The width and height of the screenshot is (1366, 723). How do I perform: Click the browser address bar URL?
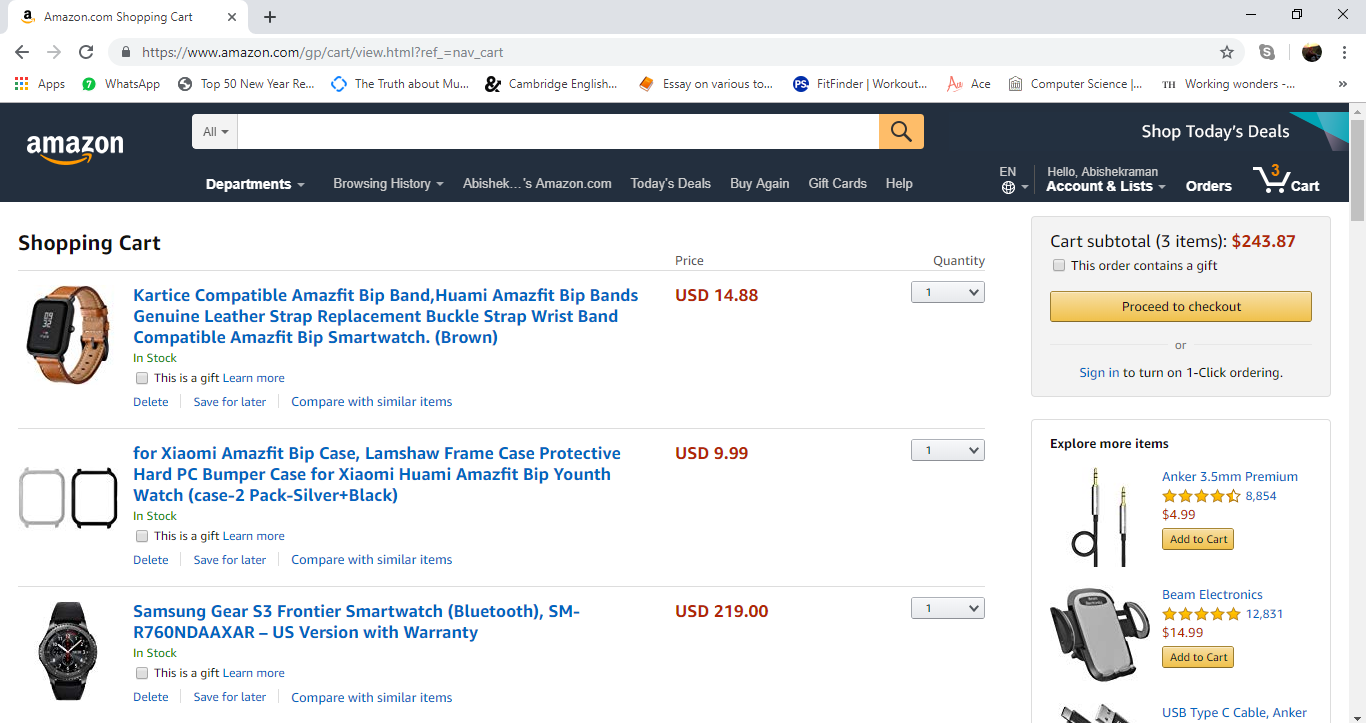point(322,52)
